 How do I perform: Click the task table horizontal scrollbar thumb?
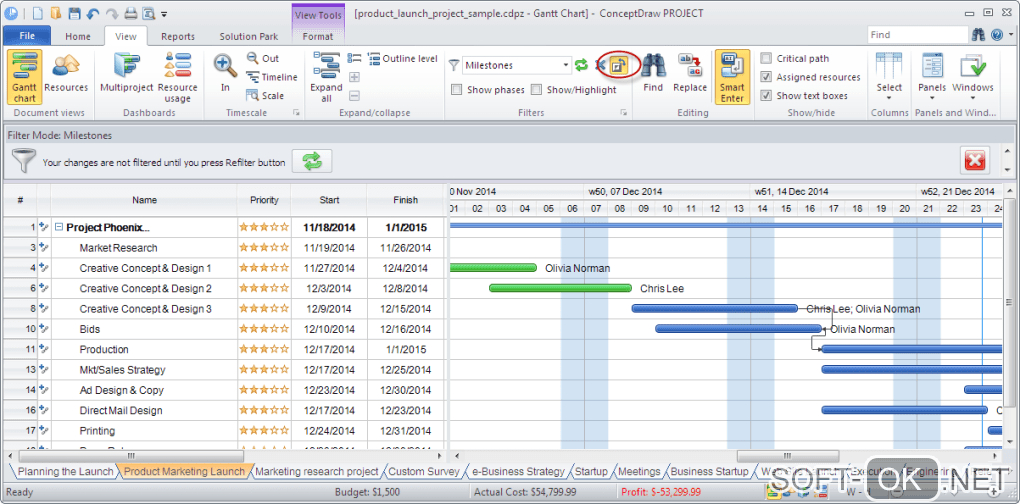click(130, 456)
